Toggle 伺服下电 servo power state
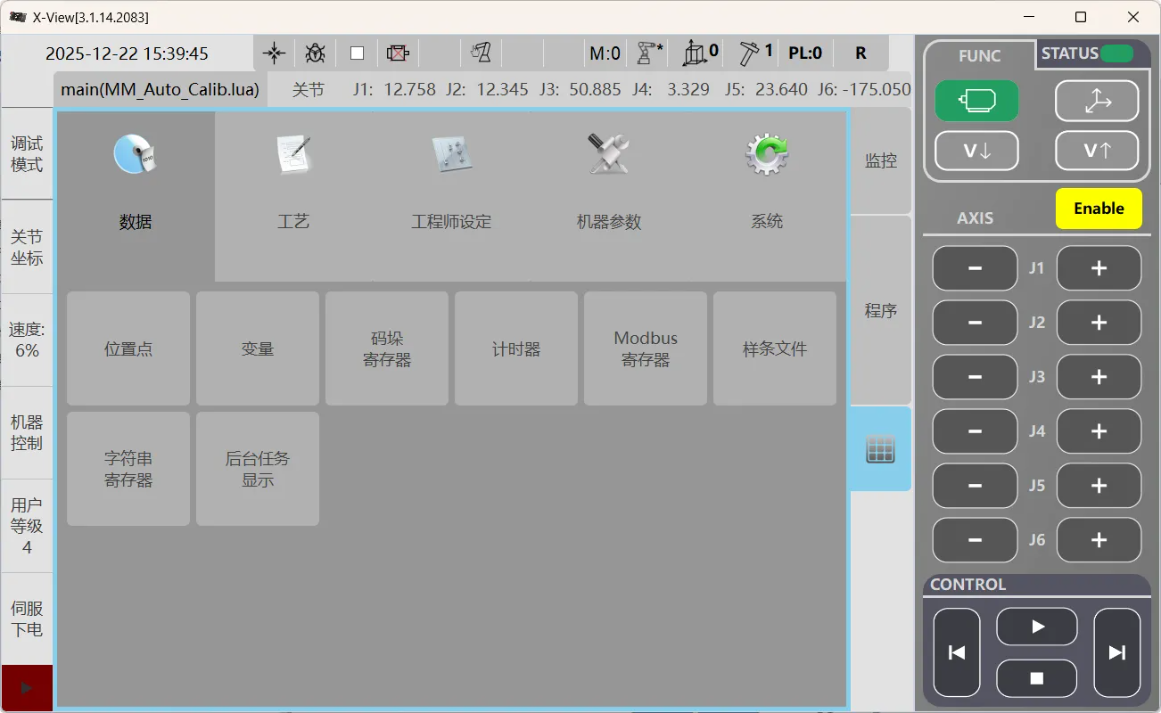The image size is (1161, 713). (27, 618)
